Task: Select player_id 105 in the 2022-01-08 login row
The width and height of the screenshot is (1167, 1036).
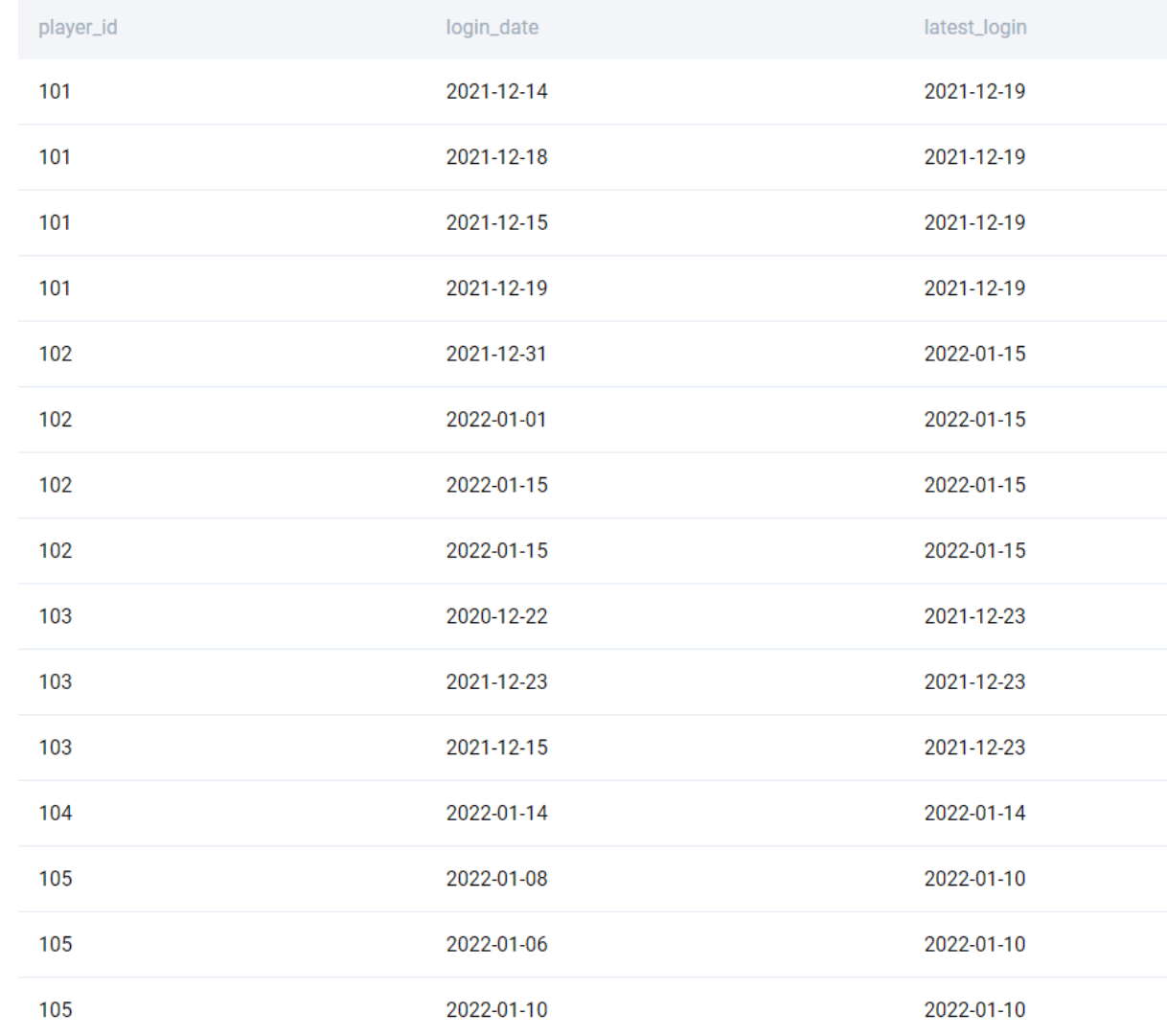Action: (x=55, y=879)
